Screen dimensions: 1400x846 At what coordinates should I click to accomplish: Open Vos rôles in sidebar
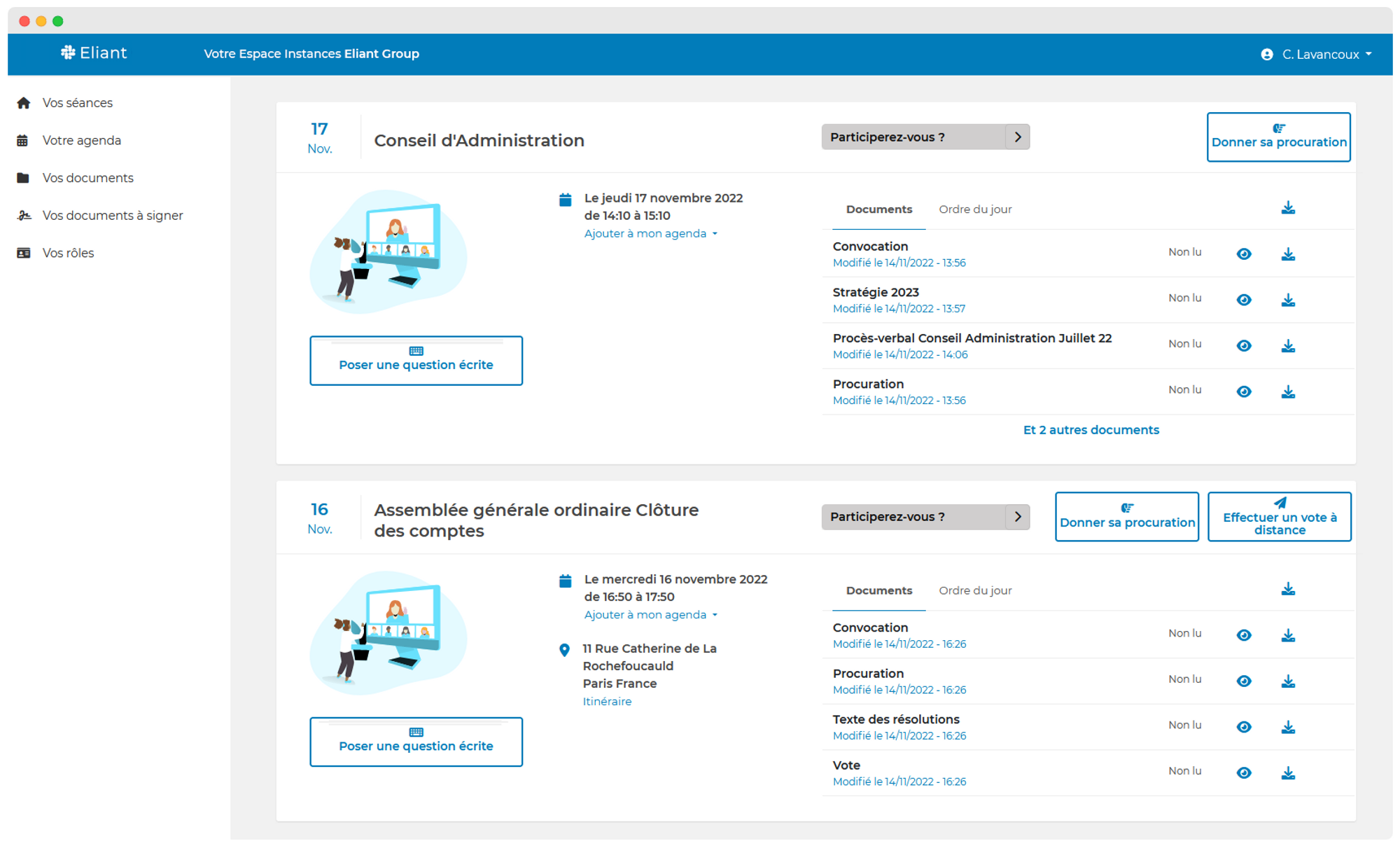[x=68, y=253]
